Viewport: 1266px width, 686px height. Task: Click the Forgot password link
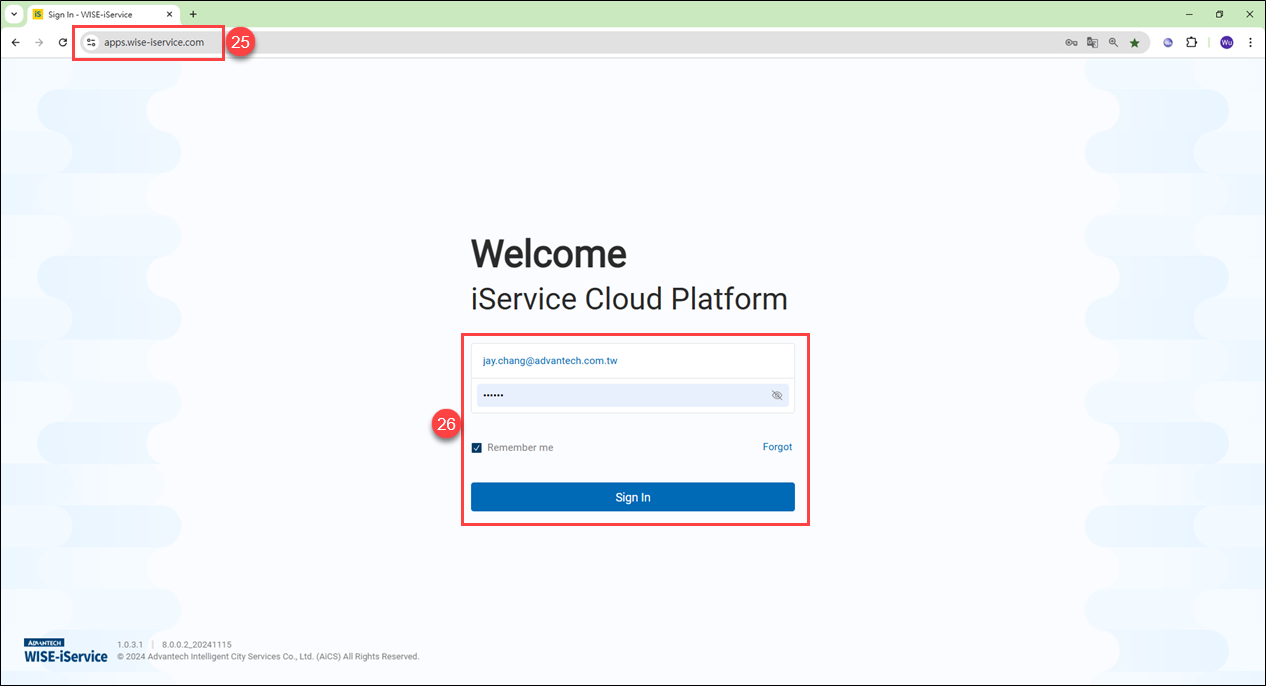777,447
